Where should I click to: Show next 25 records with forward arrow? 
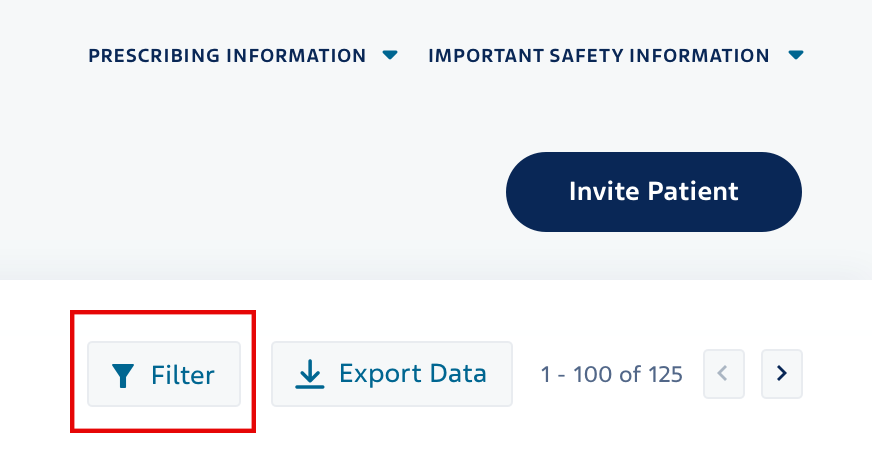781,374
